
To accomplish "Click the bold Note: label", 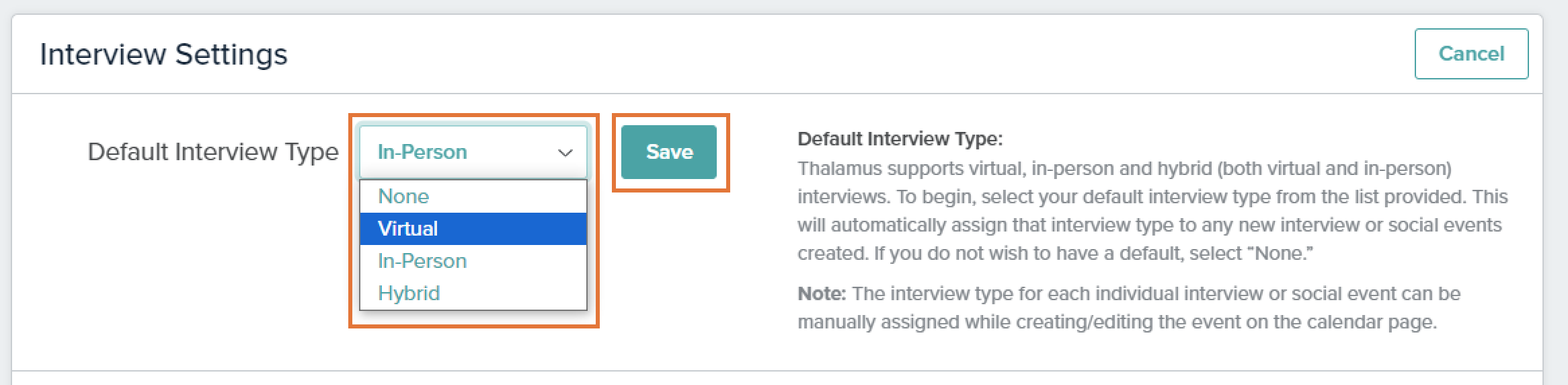I will 822,294.
